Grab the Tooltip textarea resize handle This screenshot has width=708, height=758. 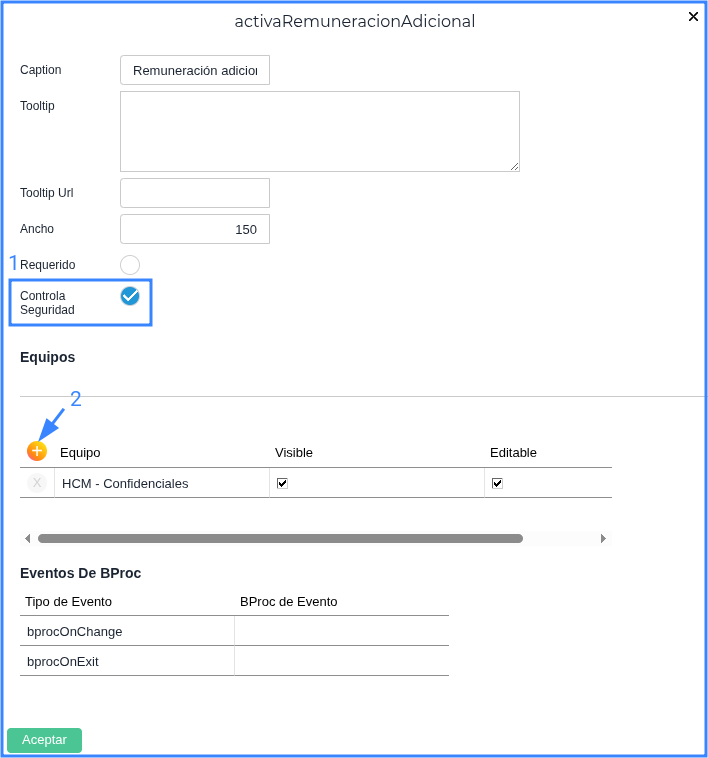point(514,166)
